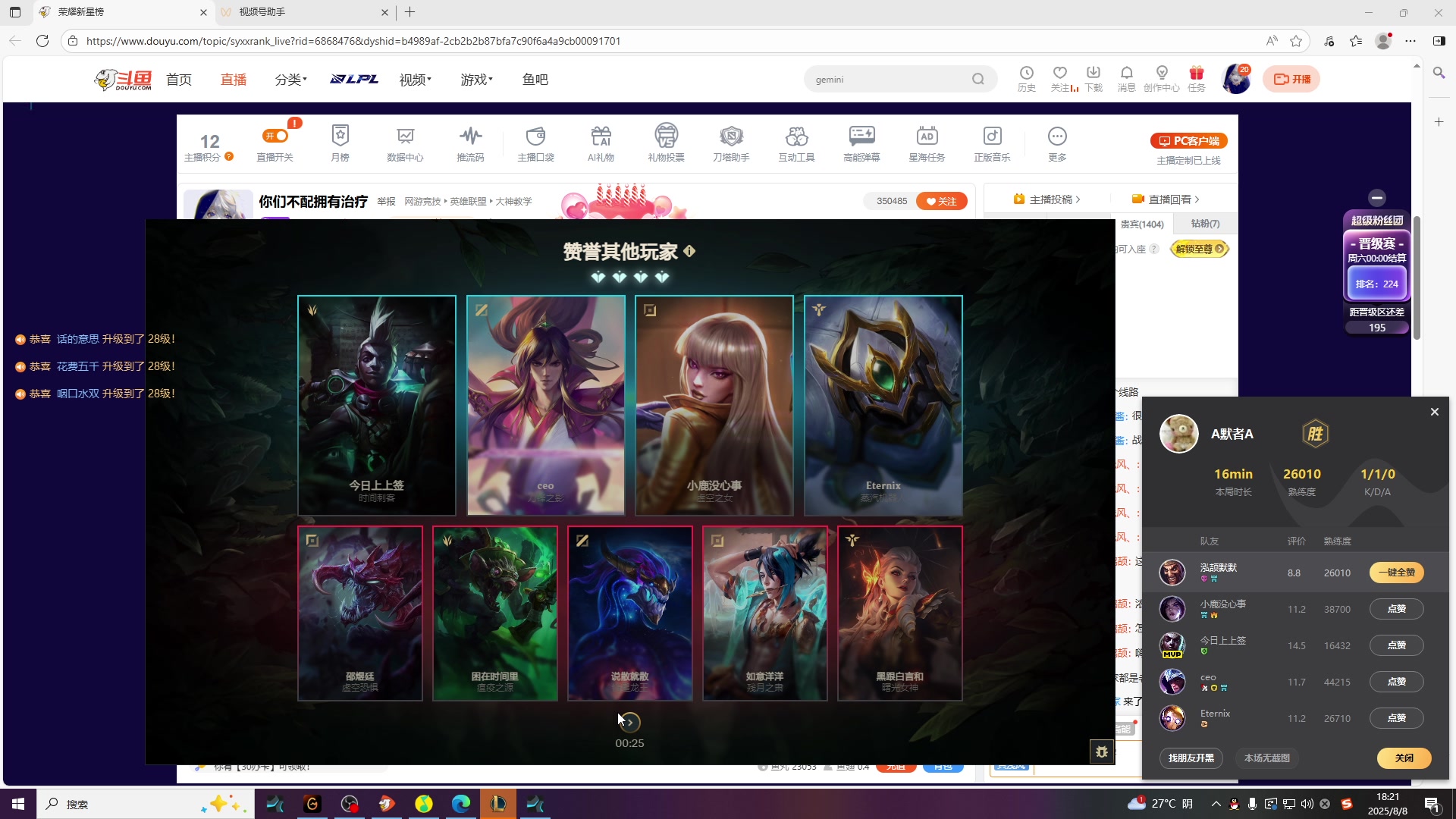Image resolution: width=1456 pixels, height=819 pixels.
Task: Refresh the browser page
Action: tap(42, 41)
